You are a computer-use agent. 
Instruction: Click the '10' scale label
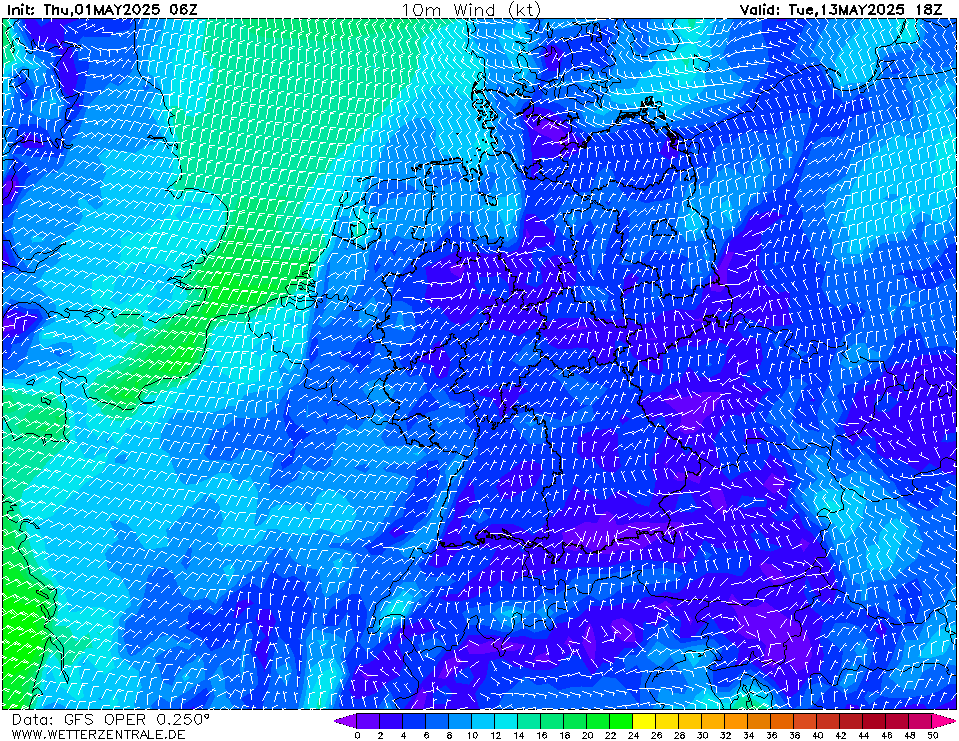pyautogui.click(x=472, y=735)
